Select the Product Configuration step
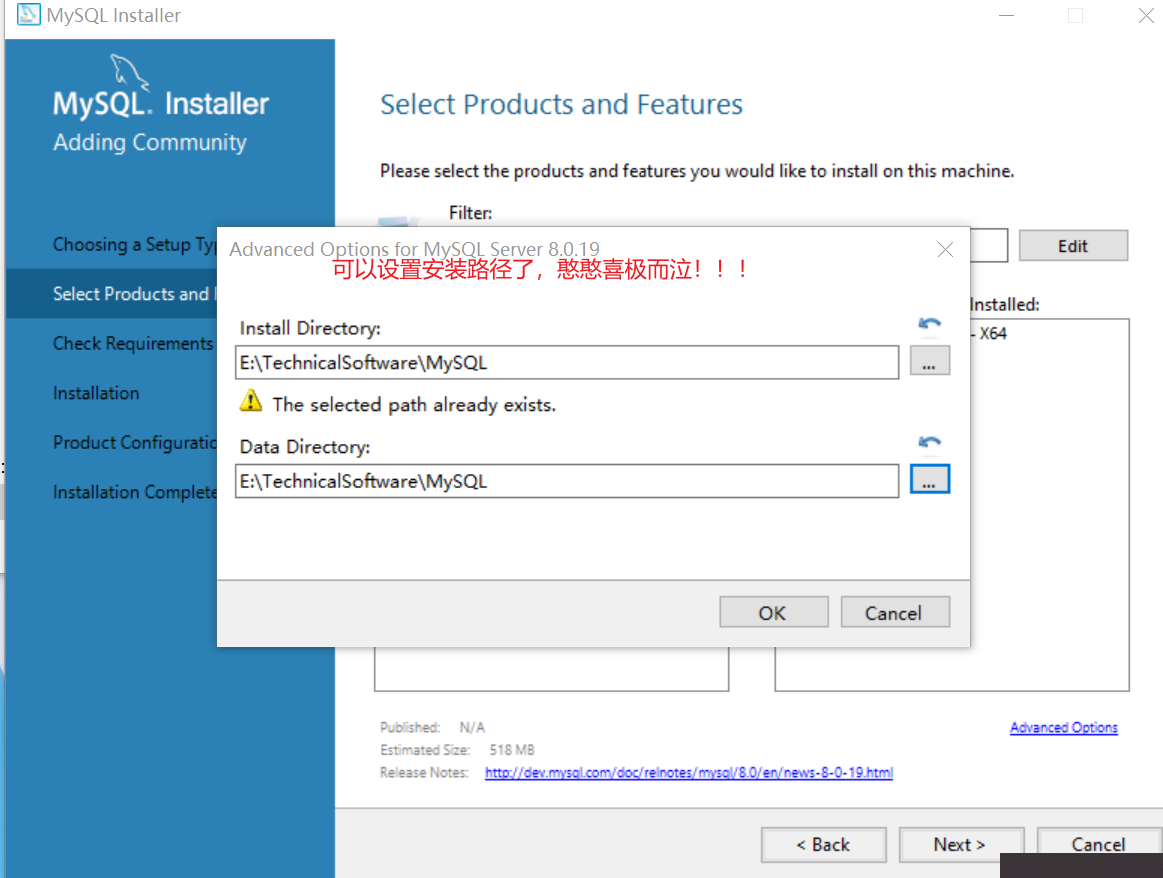Screen dimensions: 1163x878 point(134,443)
